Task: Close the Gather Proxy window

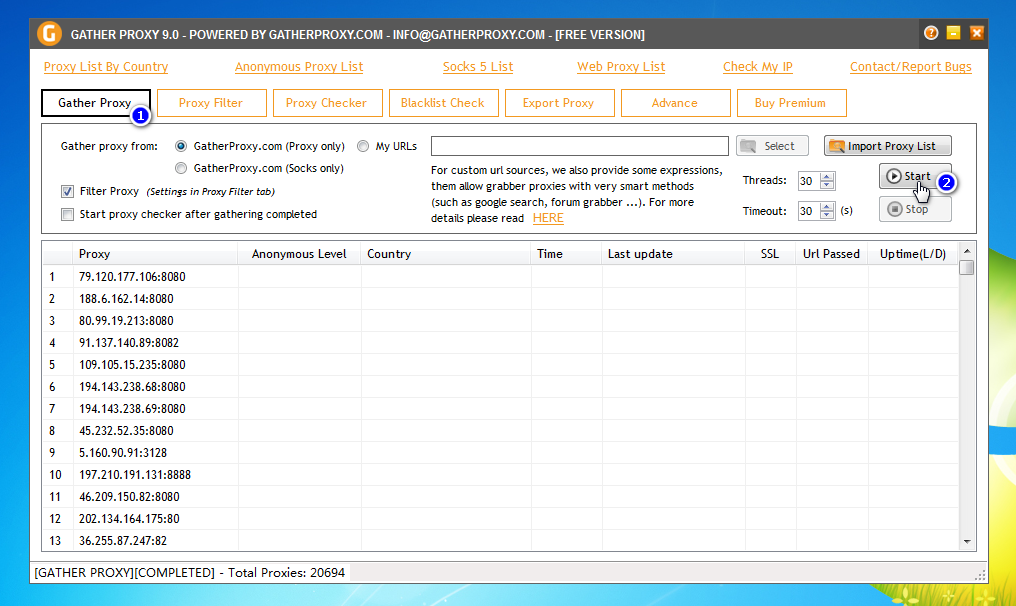Action: [x=976, y=33]
